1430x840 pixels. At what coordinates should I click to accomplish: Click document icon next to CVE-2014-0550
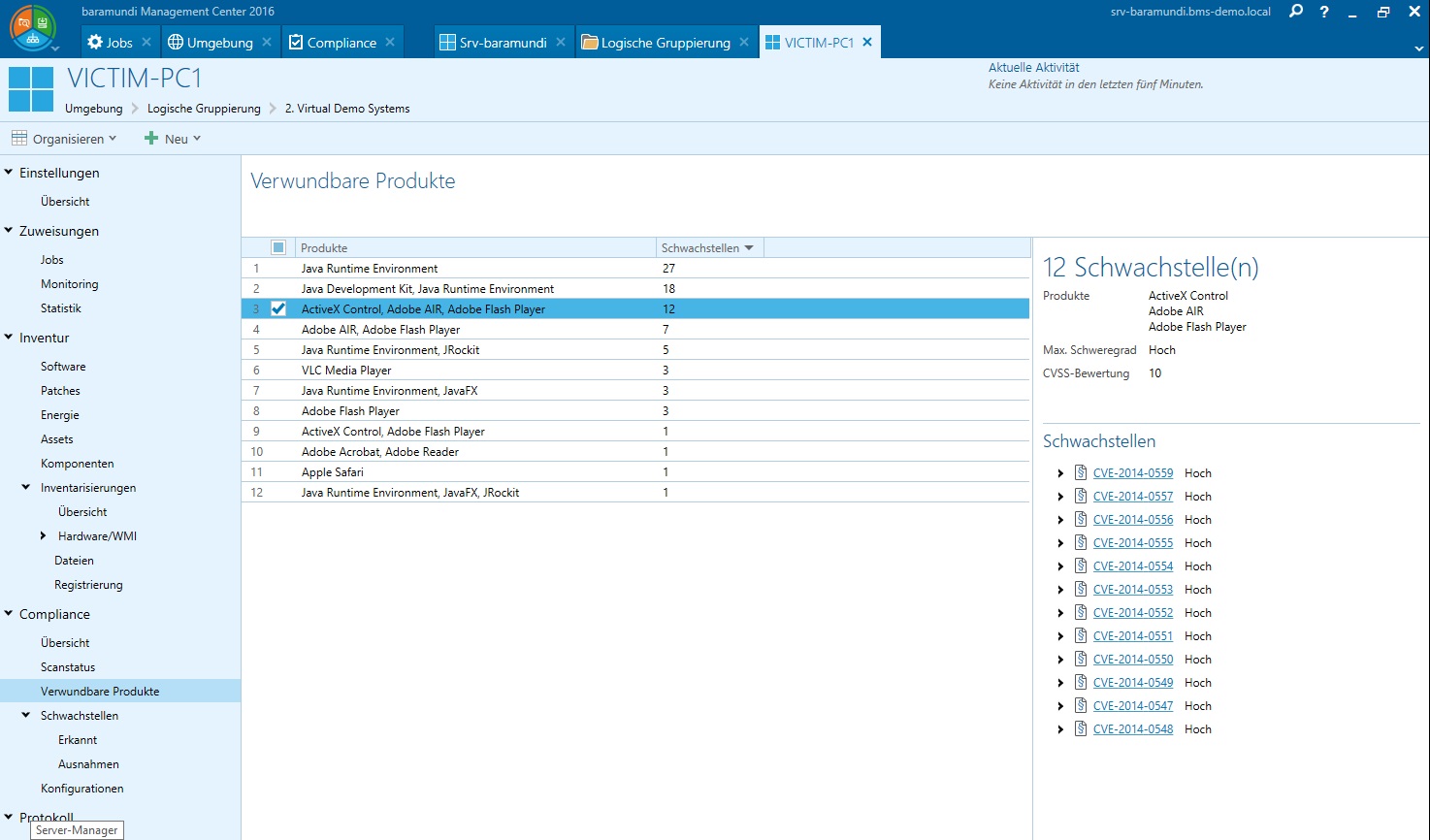tap(1081, 659)
